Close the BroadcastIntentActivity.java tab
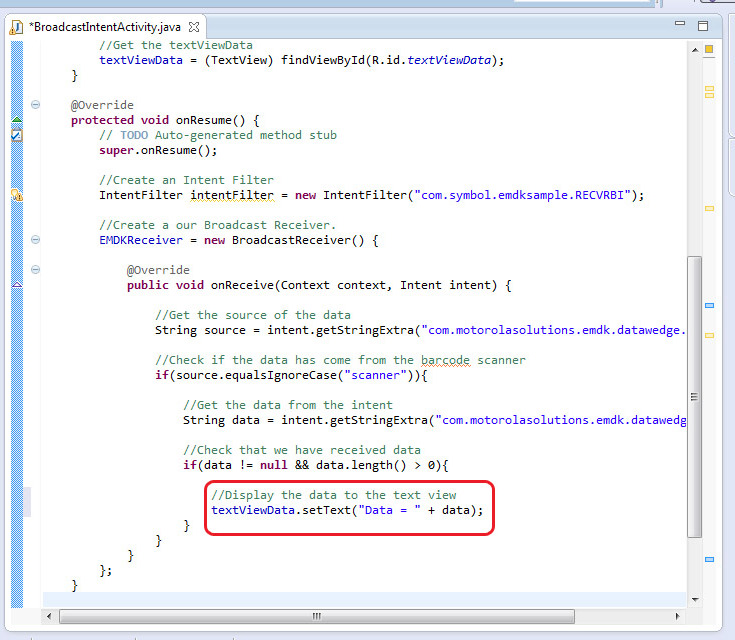Viewport: 735px width, 640px height. [194, 26]
